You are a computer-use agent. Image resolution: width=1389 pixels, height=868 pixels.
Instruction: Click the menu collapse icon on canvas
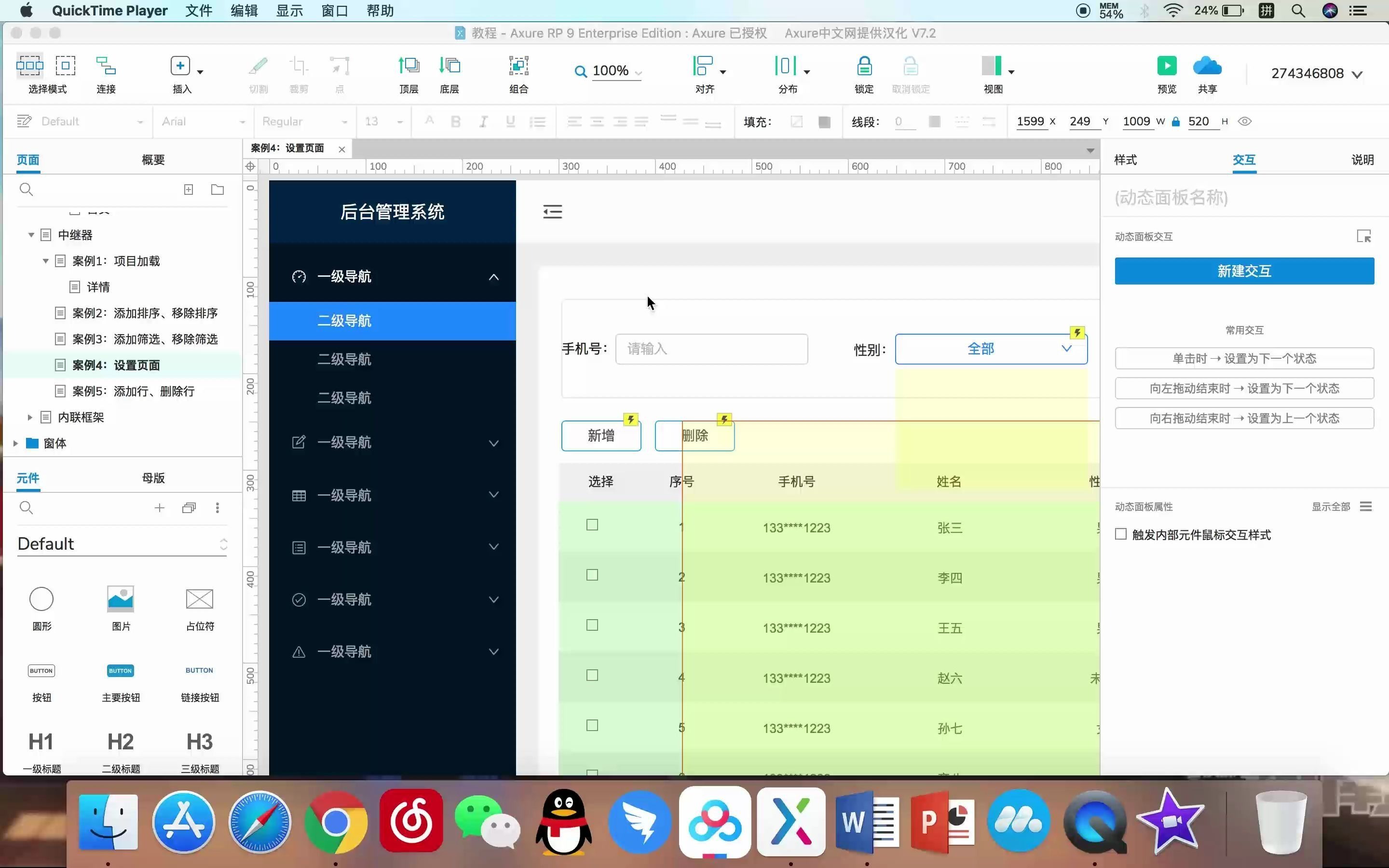click(553, 212)
